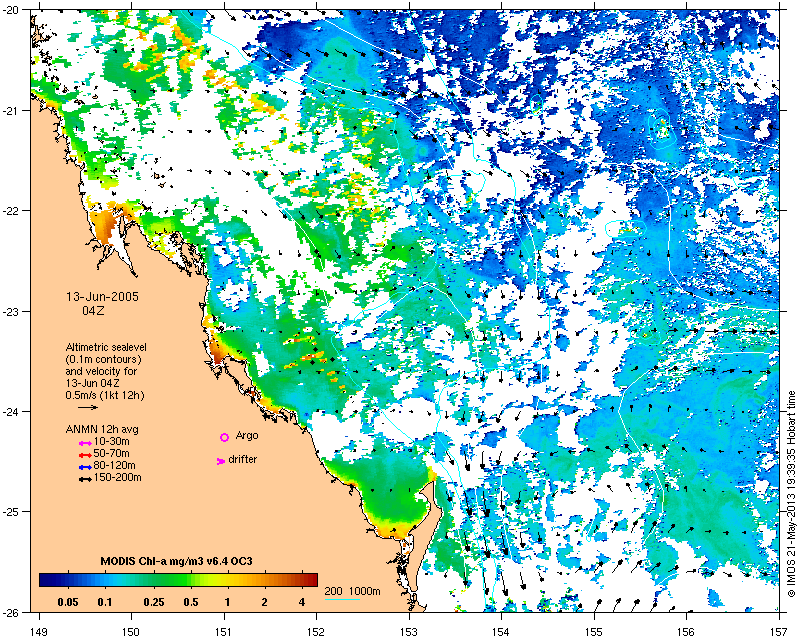Click the latitude axis label -21
800x640 pixels.
(10, 110)
